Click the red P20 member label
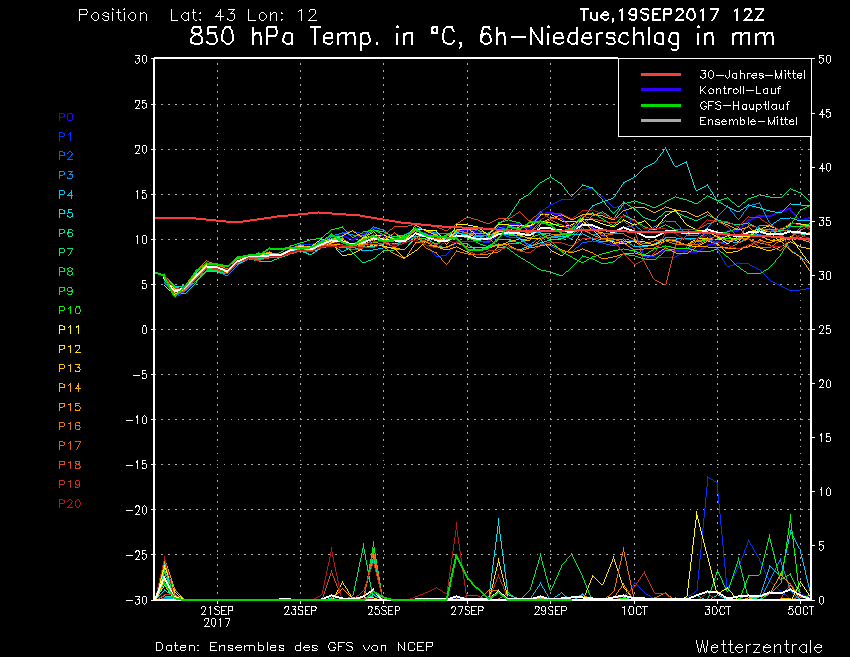850x657 pixels. coord(70,503)
